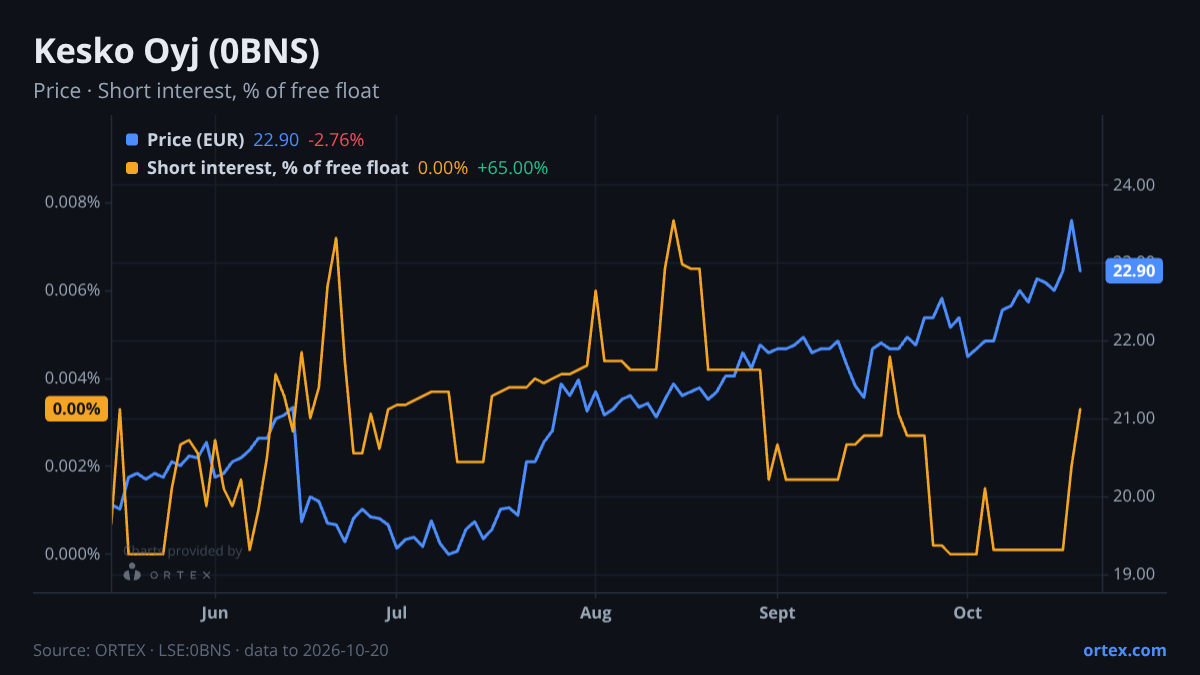Click the subtitle Price · Short interest, % of free float
The width and height of the screenshot is (1200, 675).
[206, 91]
